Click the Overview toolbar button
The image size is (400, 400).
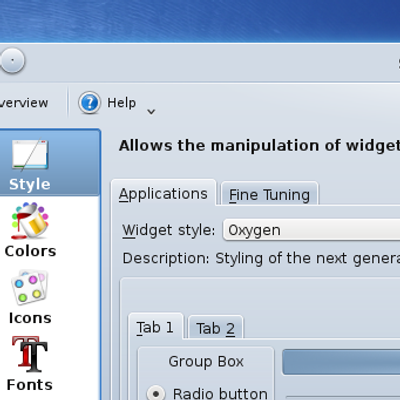click(24, 103)
